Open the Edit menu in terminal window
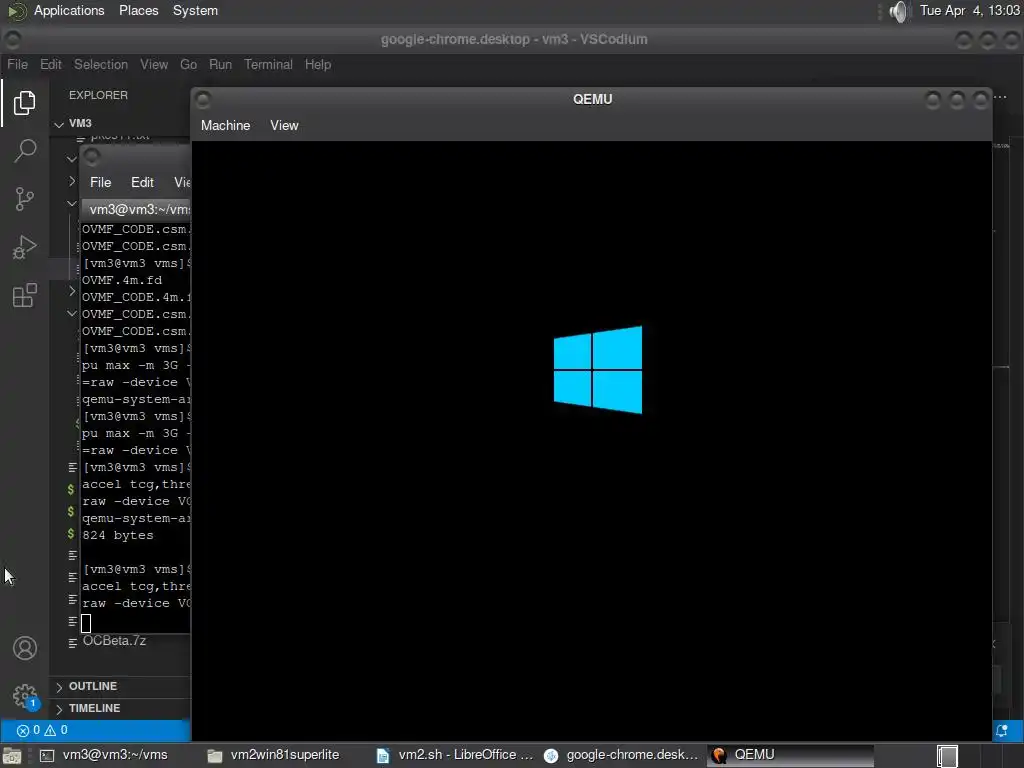 pyautogui.click(x=142, y=182)
